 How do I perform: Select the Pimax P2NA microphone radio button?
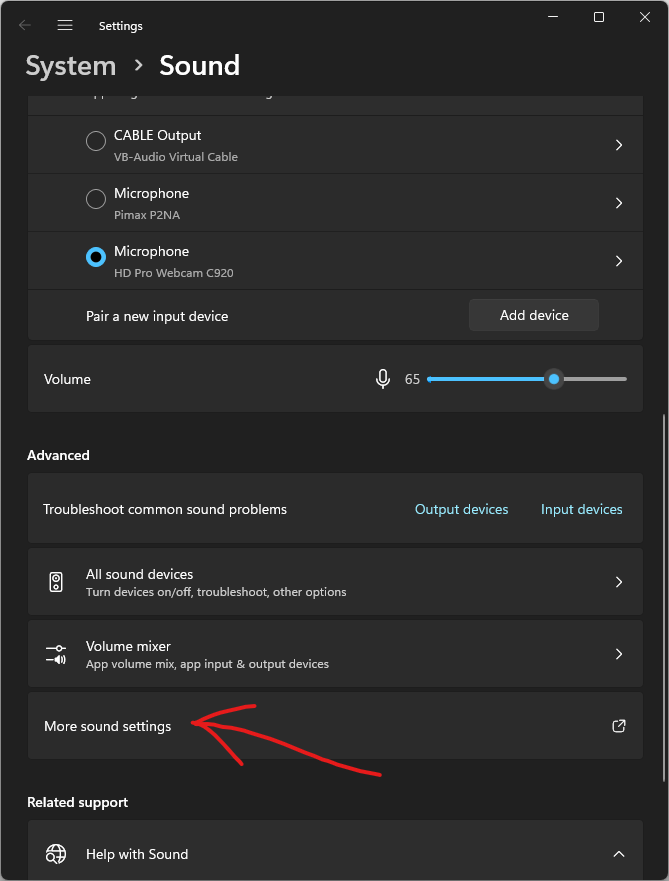(x=96, y=200)
